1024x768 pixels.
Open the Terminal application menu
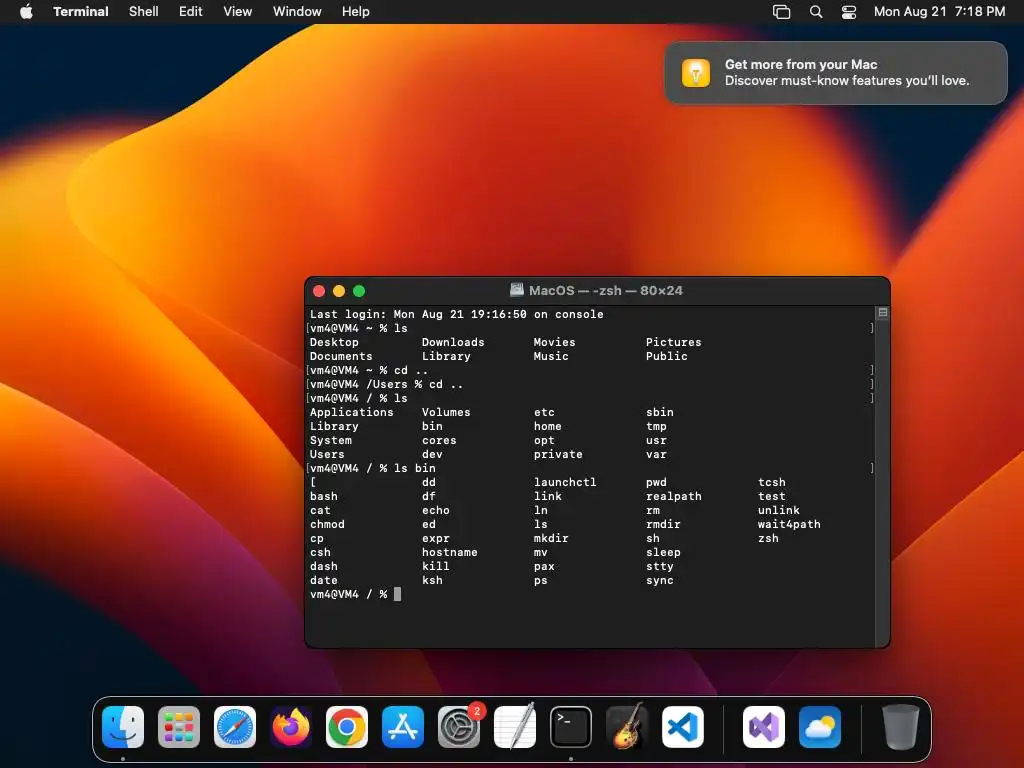pos(81,12)
